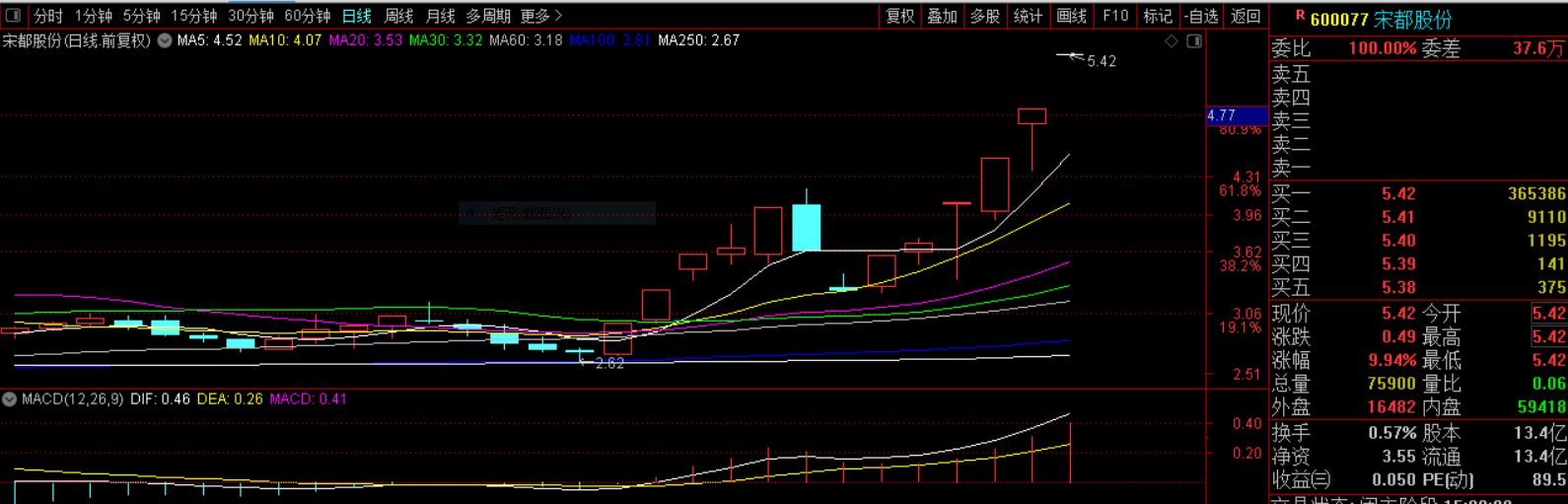
Task: Click the MACD(12,26,9) indicator title
Action: click(x=73, y=399)
